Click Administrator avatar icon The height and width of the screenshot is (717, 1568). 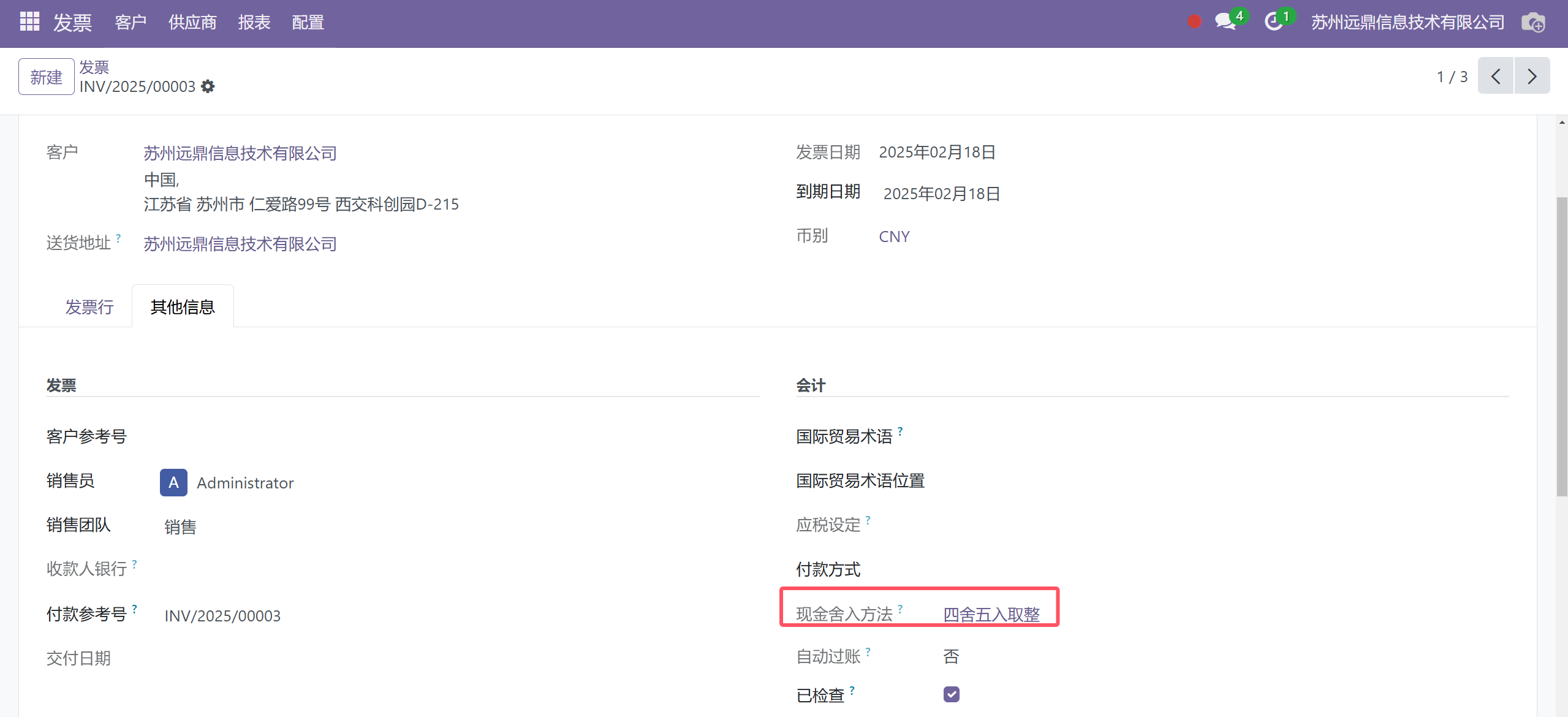point(173,483)
